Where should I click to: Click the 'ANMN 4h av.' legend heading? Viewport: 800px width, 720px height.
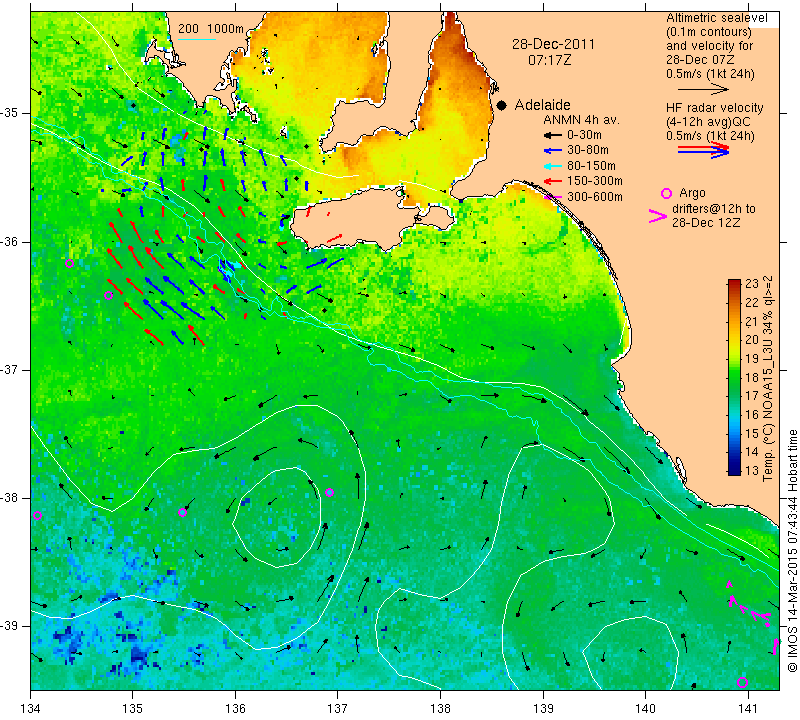[581, 120]
